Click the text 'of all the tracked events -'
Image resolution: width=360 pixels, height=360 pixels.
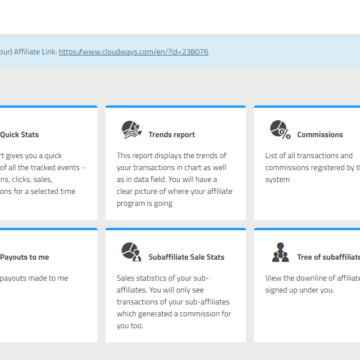(x=42, y=167)
